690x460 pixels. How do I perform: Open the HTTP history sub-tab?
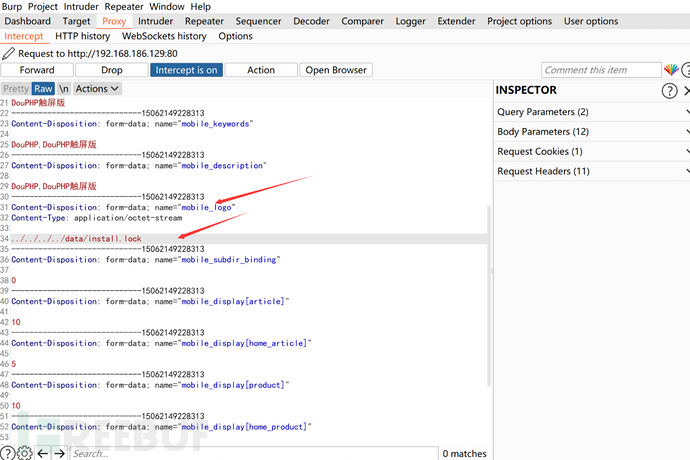tap(82, 36)
